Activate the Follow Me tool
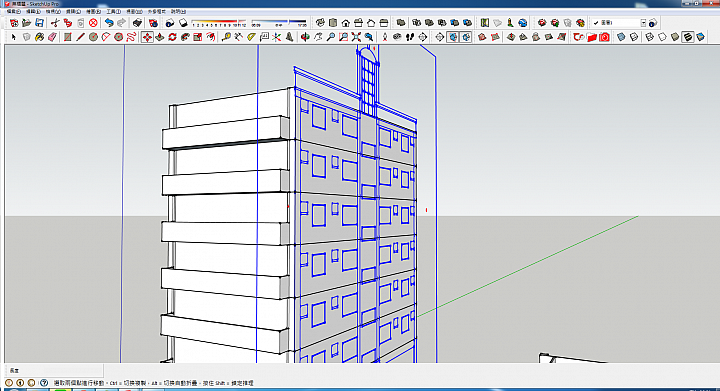720x391 pixels. (x=185, y=37)
